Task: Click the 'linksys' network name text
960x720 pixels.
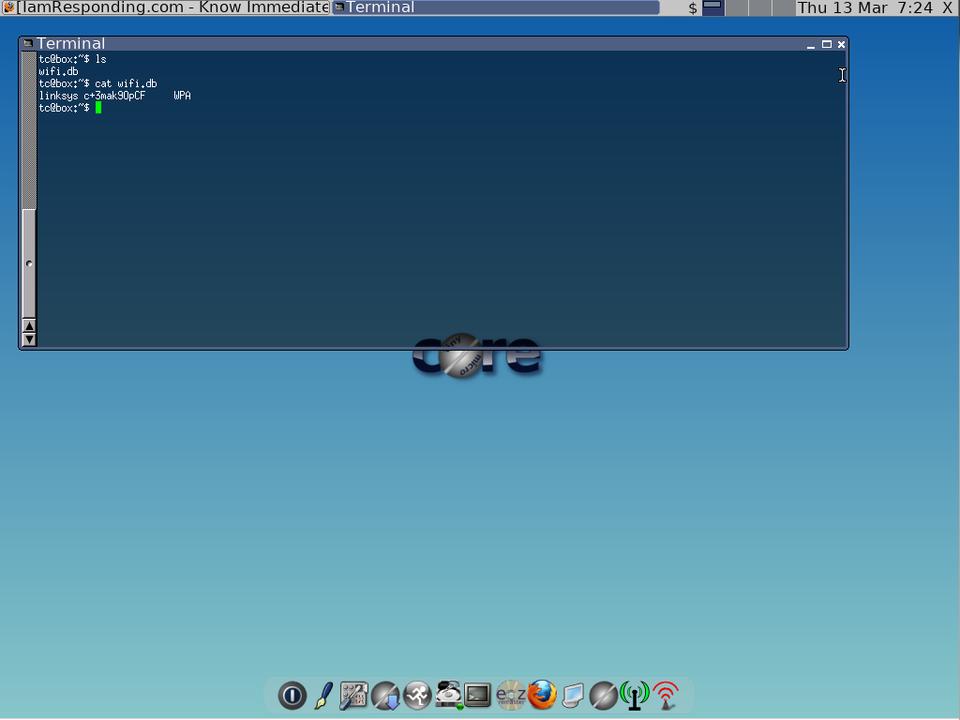Action: 58,96
